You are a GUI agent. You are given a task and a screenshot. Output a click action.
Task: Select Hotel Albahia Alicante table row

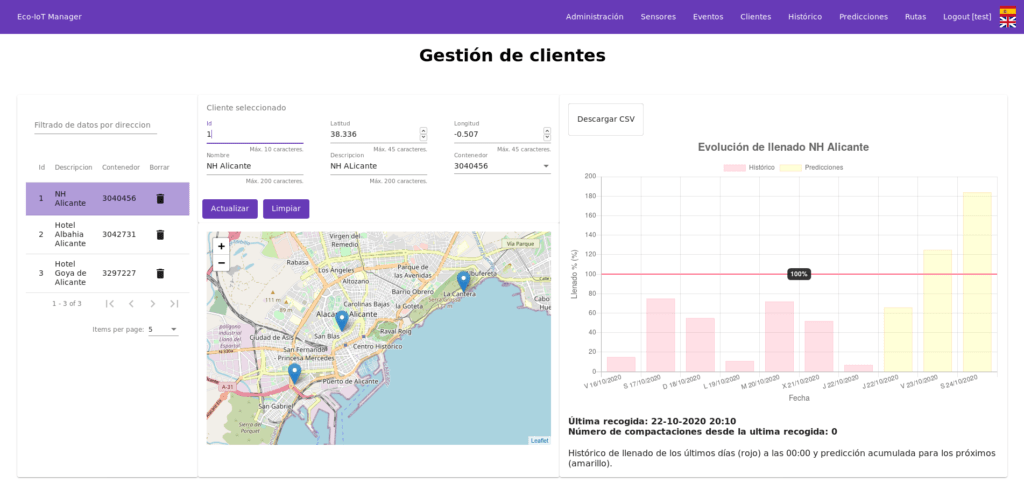(108, 234)
